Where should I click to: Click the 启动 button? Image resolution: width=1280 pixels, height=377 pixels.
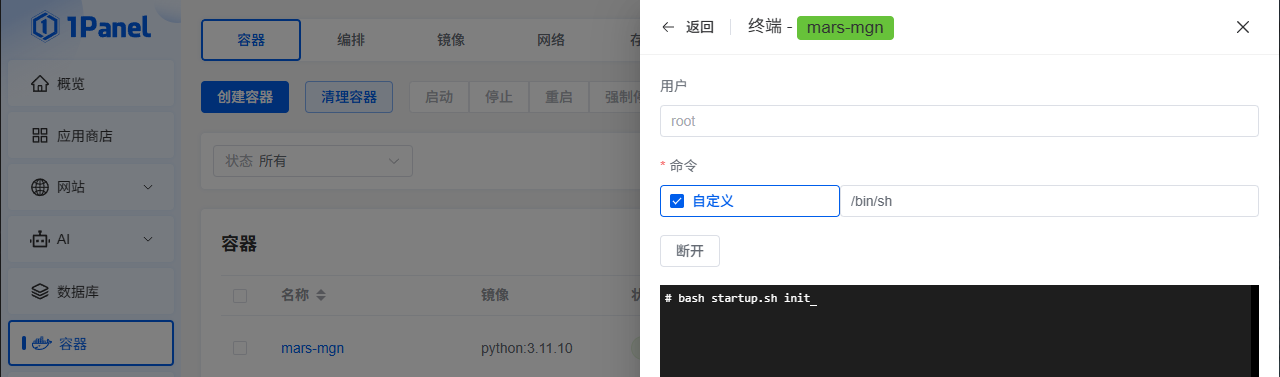click(x=439, y=97)
